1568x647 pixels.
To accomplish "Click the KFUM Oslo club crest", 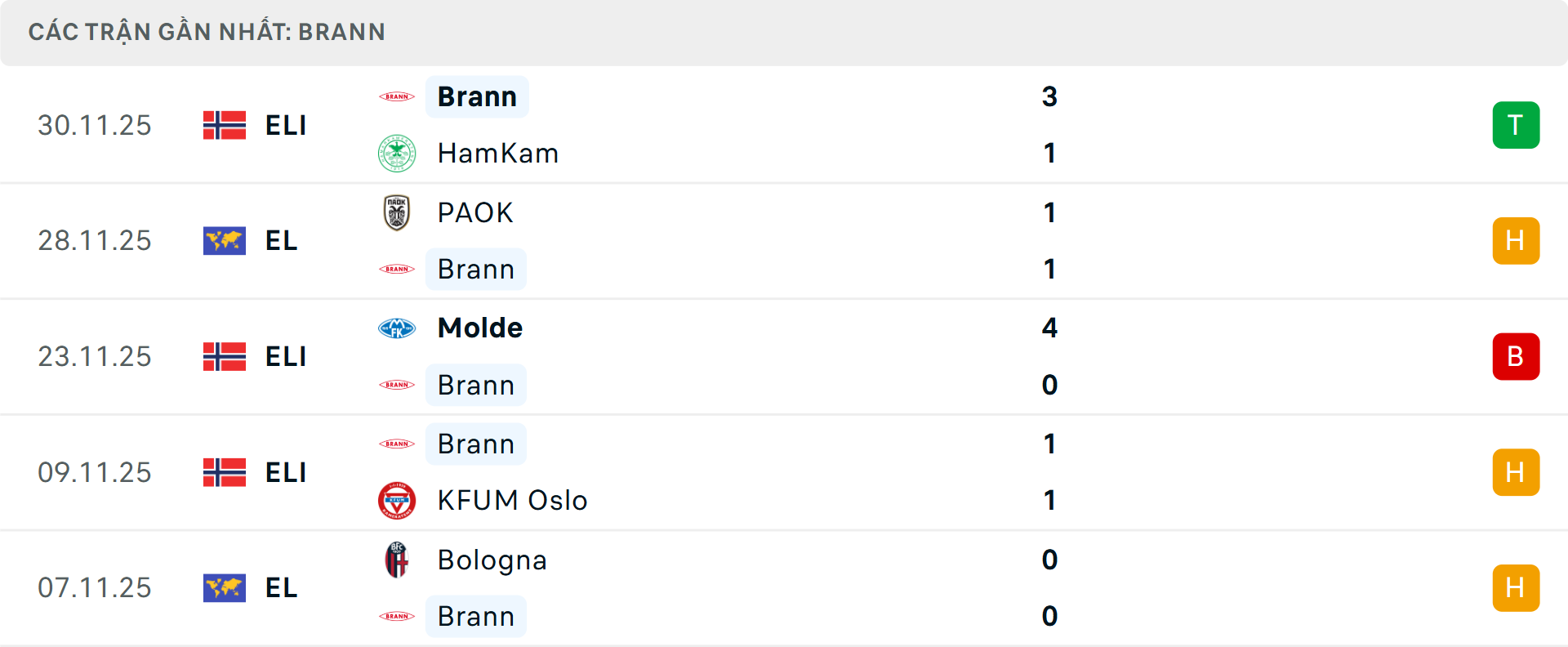I will 397,500.
